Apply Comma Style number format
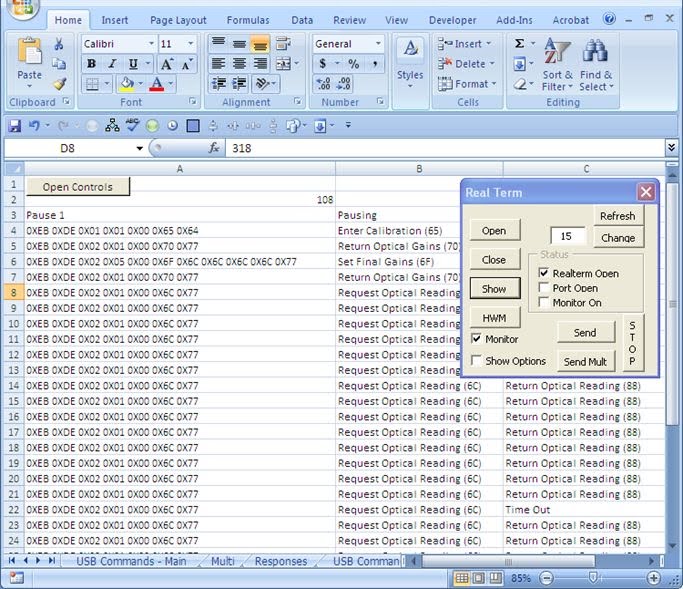The width and height of the screenshot is (683, 589). 375,64
